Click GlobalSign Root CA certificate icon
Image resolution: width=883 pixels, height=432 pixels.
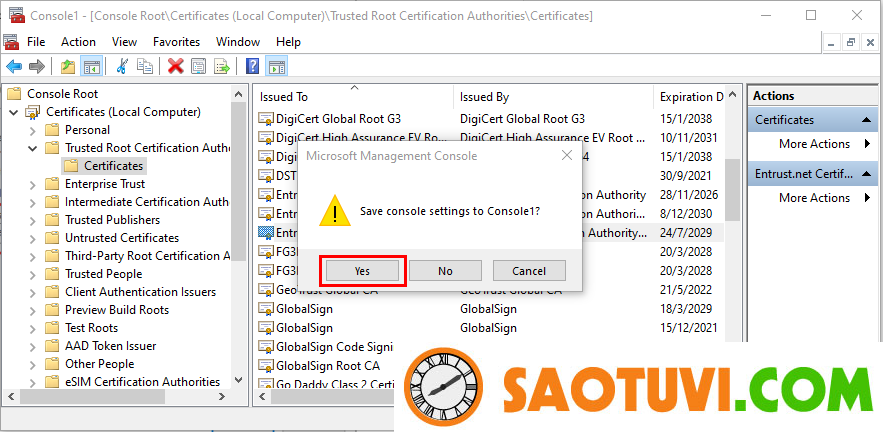265,366
